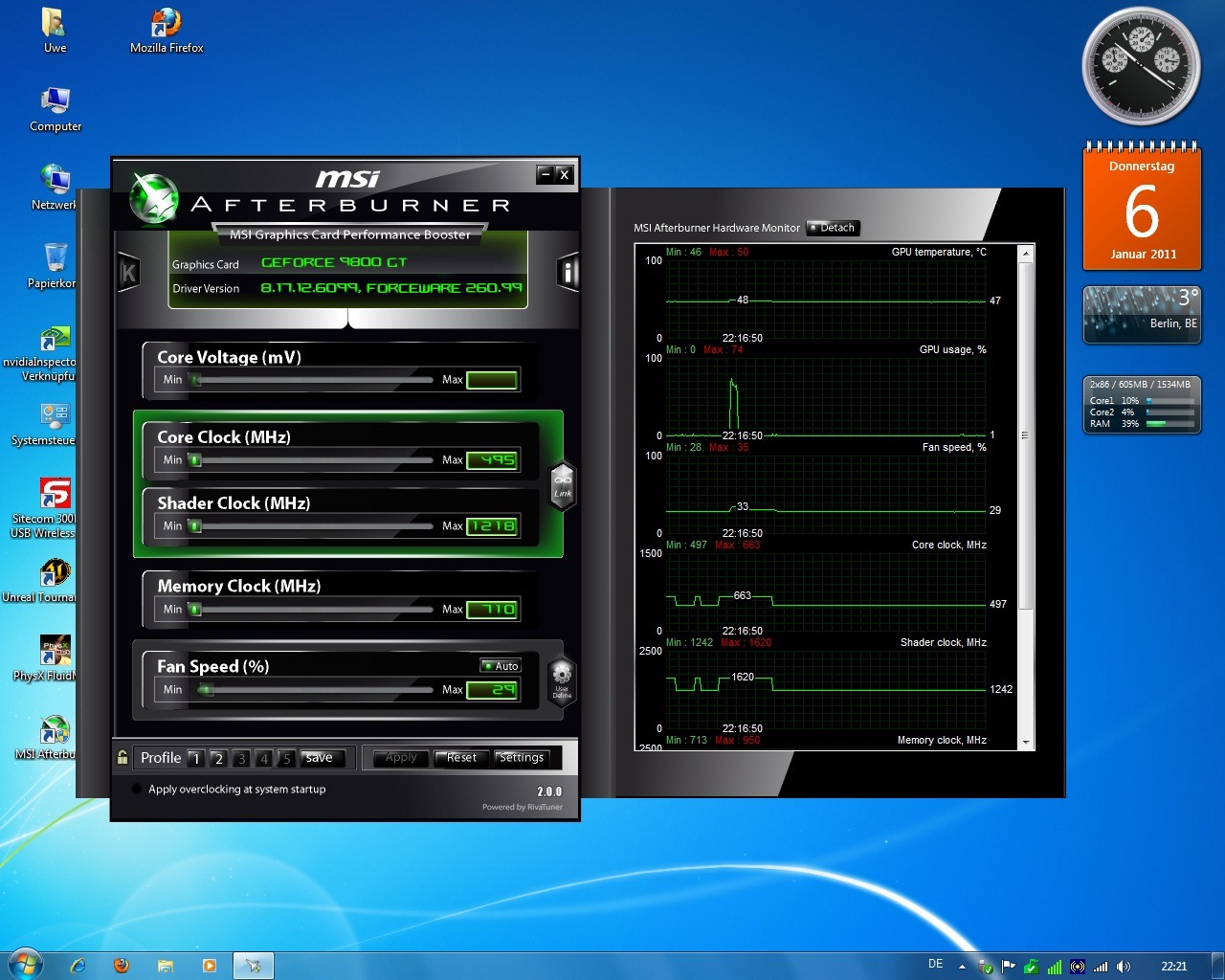Click the Core Clock slider
Viewport: 1225px width, 980px height.
coord(312,460)
